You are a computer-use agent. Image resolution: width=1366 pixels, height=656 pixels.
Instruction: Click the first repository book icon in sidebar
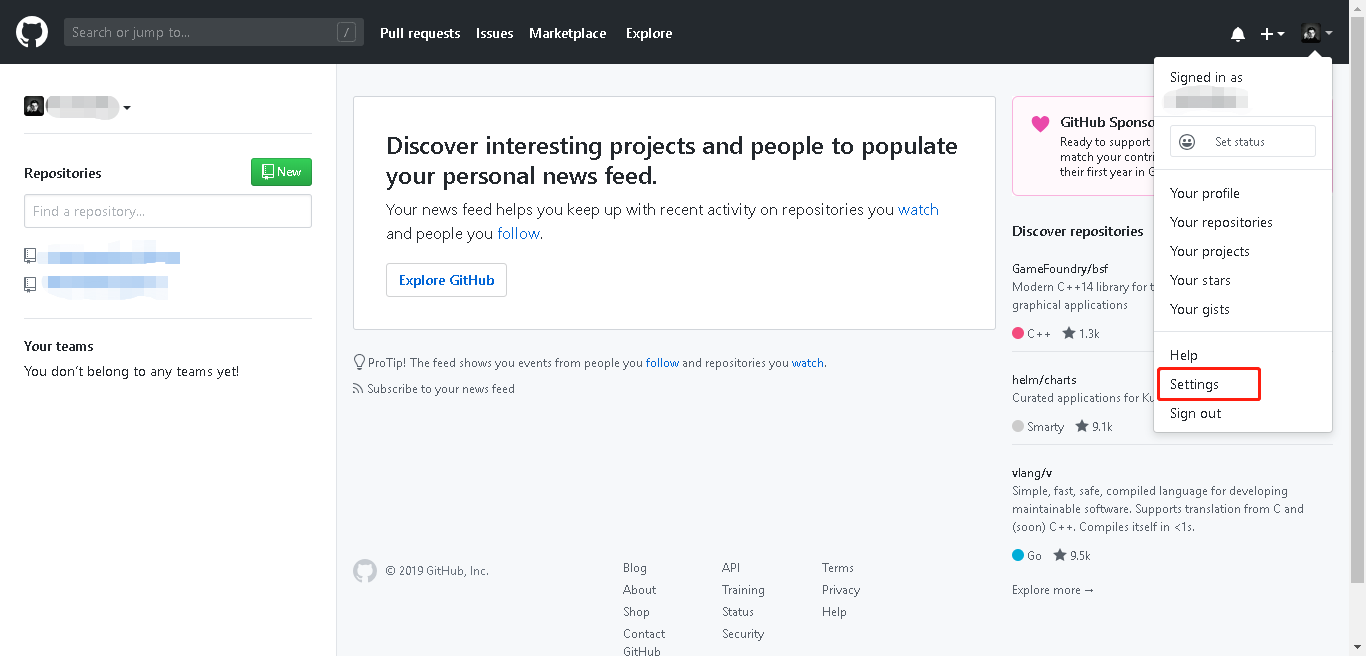coord(31,256)
